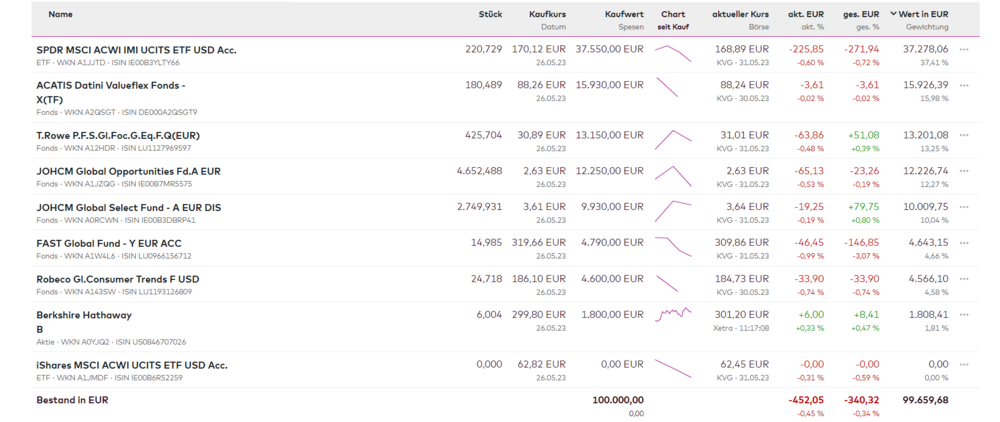Sort by the Kaufkurs column header
Image resolution: width=1000 pixels, height=422 pixels.
(x=547, y=15)
